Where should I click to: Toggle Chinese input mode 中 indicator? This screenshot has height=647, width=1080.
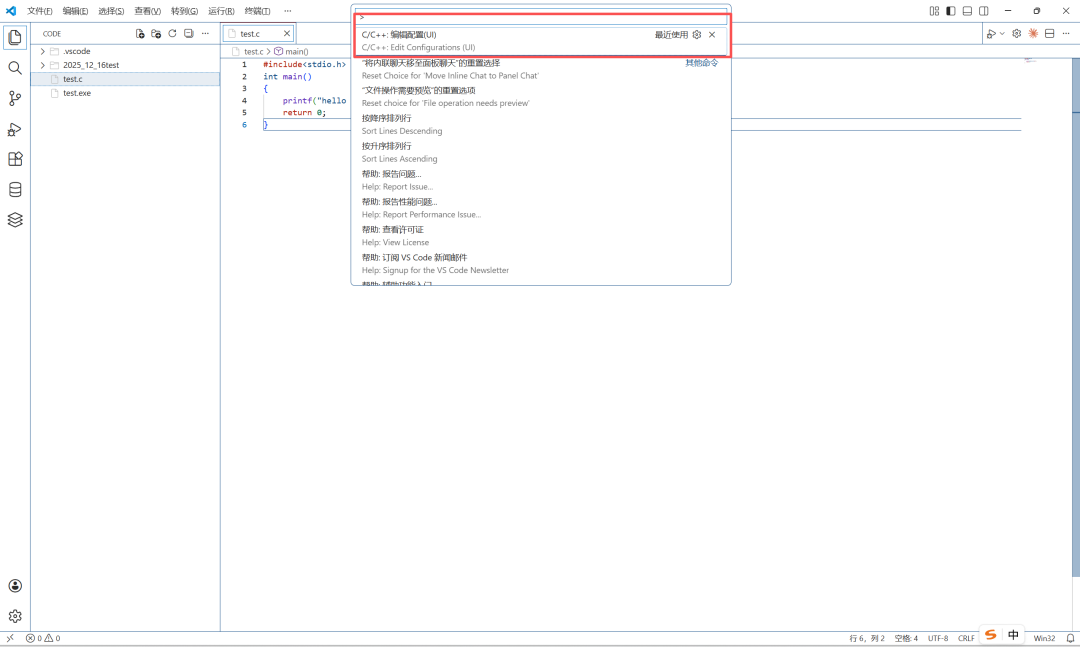point(1013,635)
